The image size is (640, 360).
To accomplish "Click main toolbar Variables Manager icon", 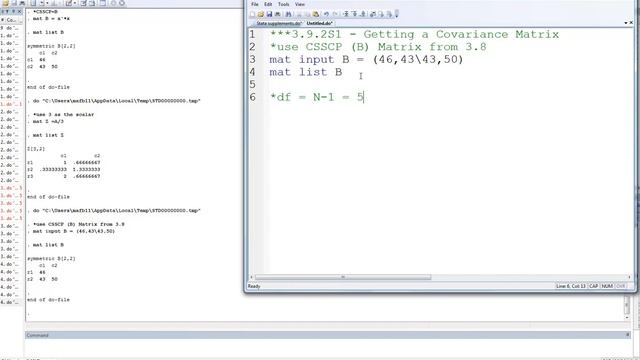I will click(x=102, y=3).
